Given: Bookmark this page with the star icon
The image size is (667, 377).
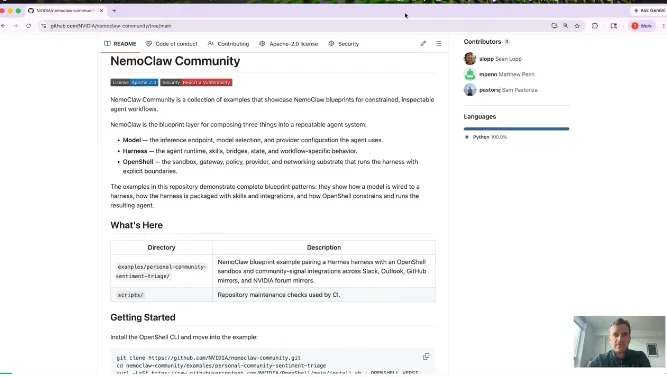Looking at the screenshot, I should tap(577, 26).
